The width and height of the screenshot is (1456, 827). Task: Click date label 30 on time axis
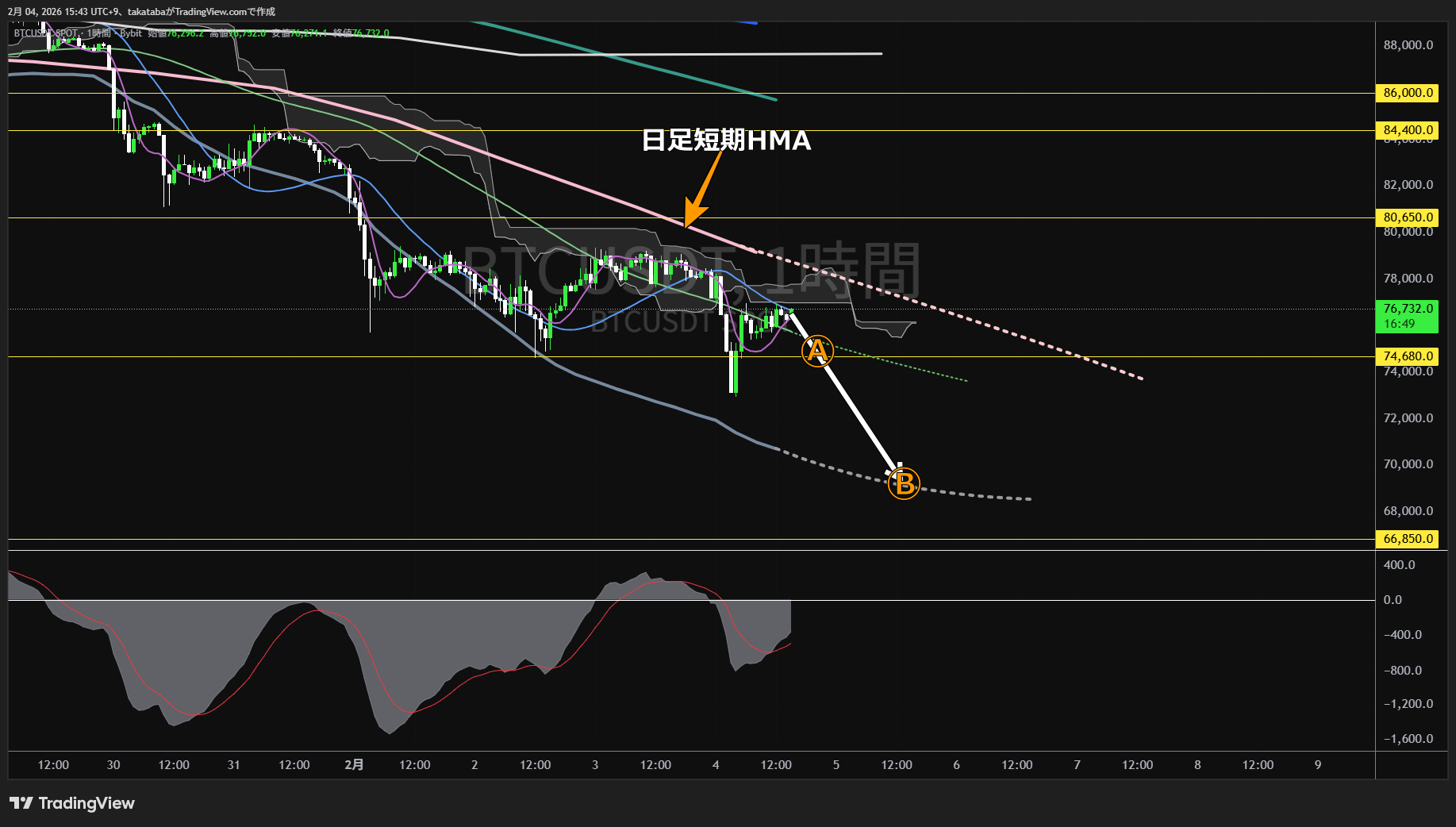point(113,765)
